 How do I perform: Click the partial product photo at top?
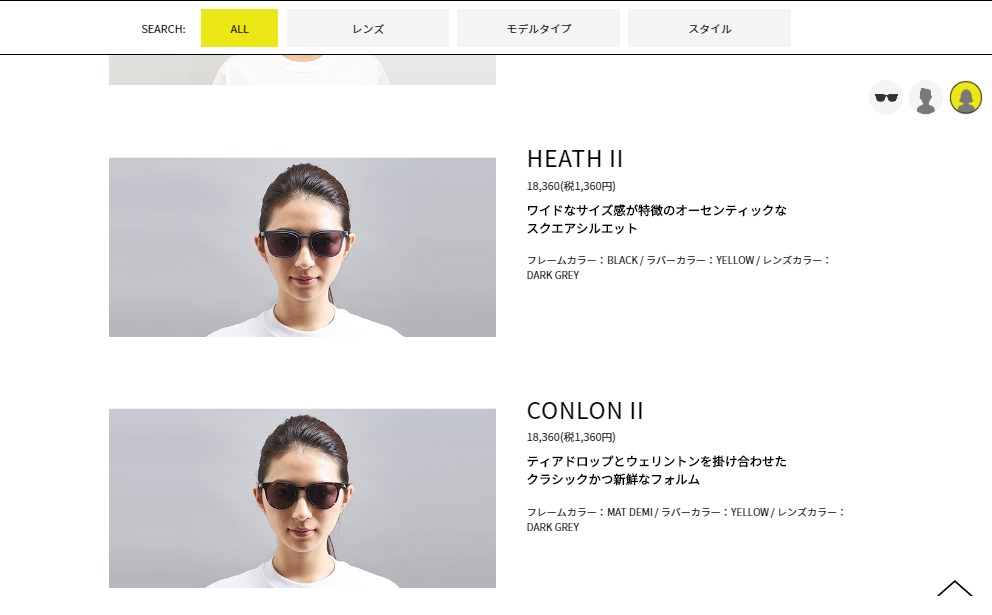coord(302,70)
